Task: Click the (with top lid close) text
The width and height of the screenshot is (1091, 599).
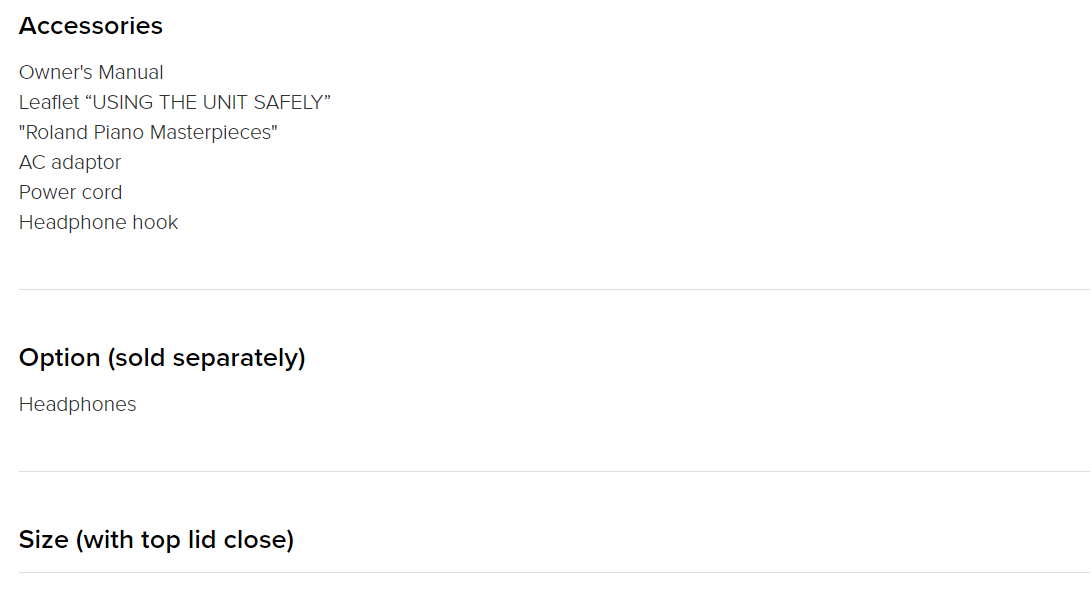Action: (x=184, y=539)
